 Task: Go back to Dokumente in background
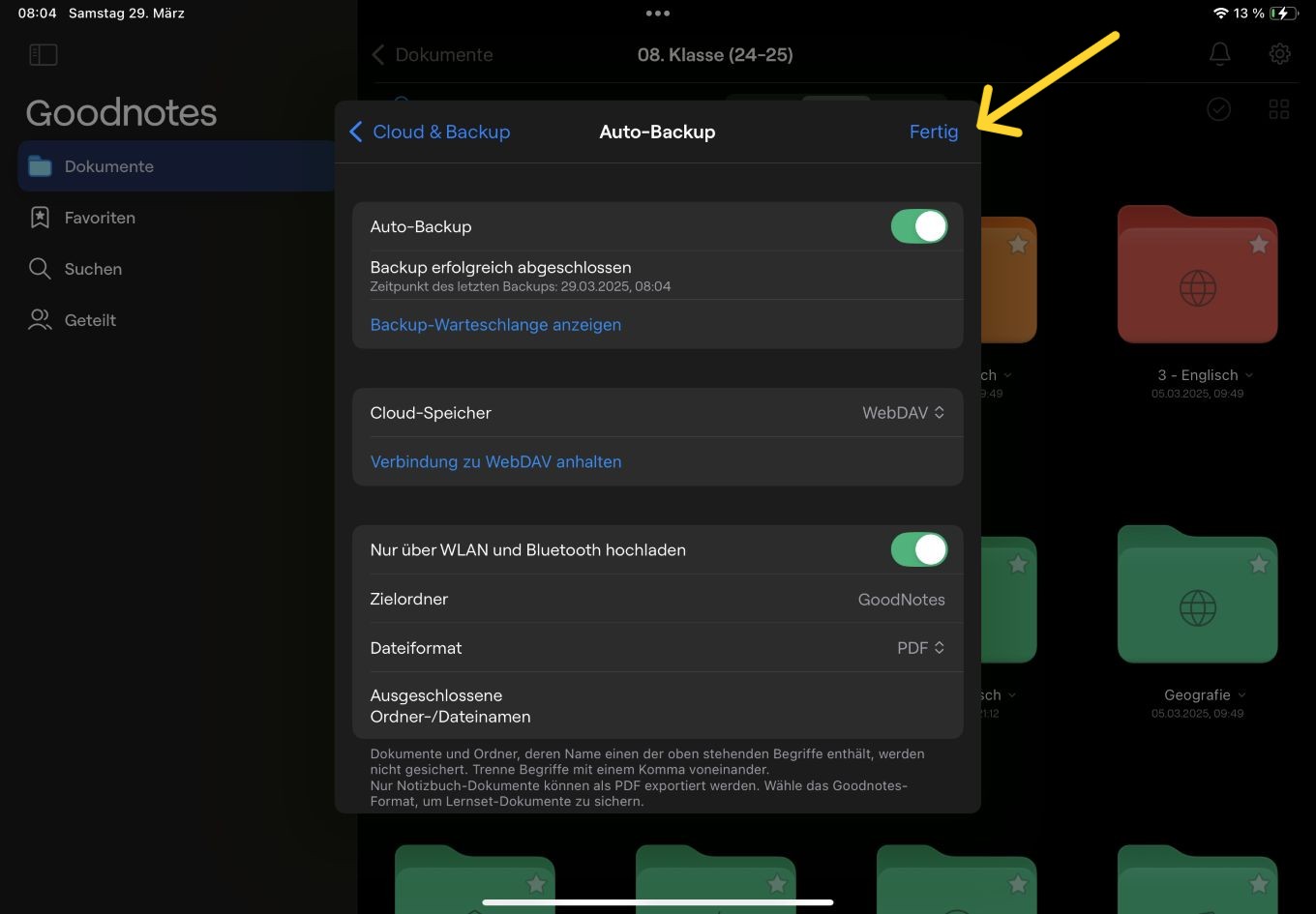pyautogui.click(x=433, y=55)
